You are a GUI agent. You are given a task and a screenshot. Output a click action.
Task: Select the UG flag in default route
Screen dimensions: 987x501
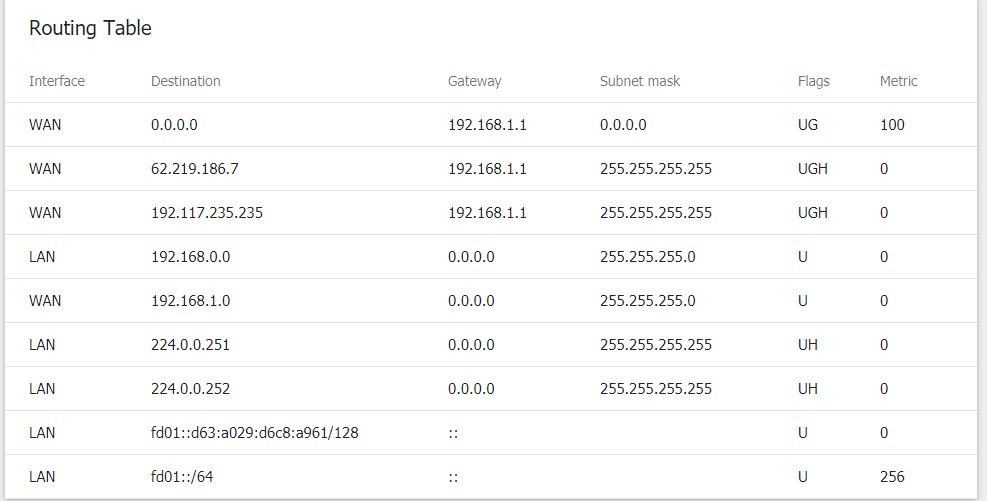click(808, 125)
